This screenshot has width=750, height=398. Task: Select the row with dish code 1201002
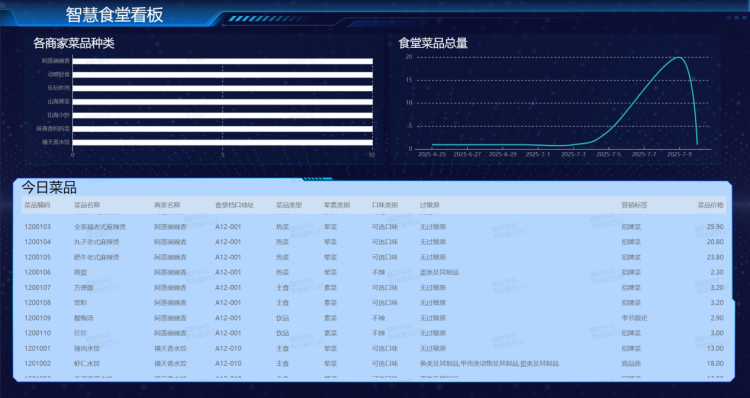[x=374, y=364]
